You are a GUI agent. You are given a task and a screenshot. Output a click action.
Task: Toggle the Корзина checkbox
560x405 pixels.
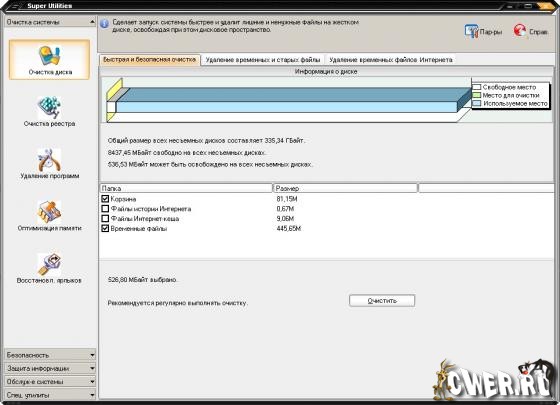pyautogui.click(x=105, y=199)
